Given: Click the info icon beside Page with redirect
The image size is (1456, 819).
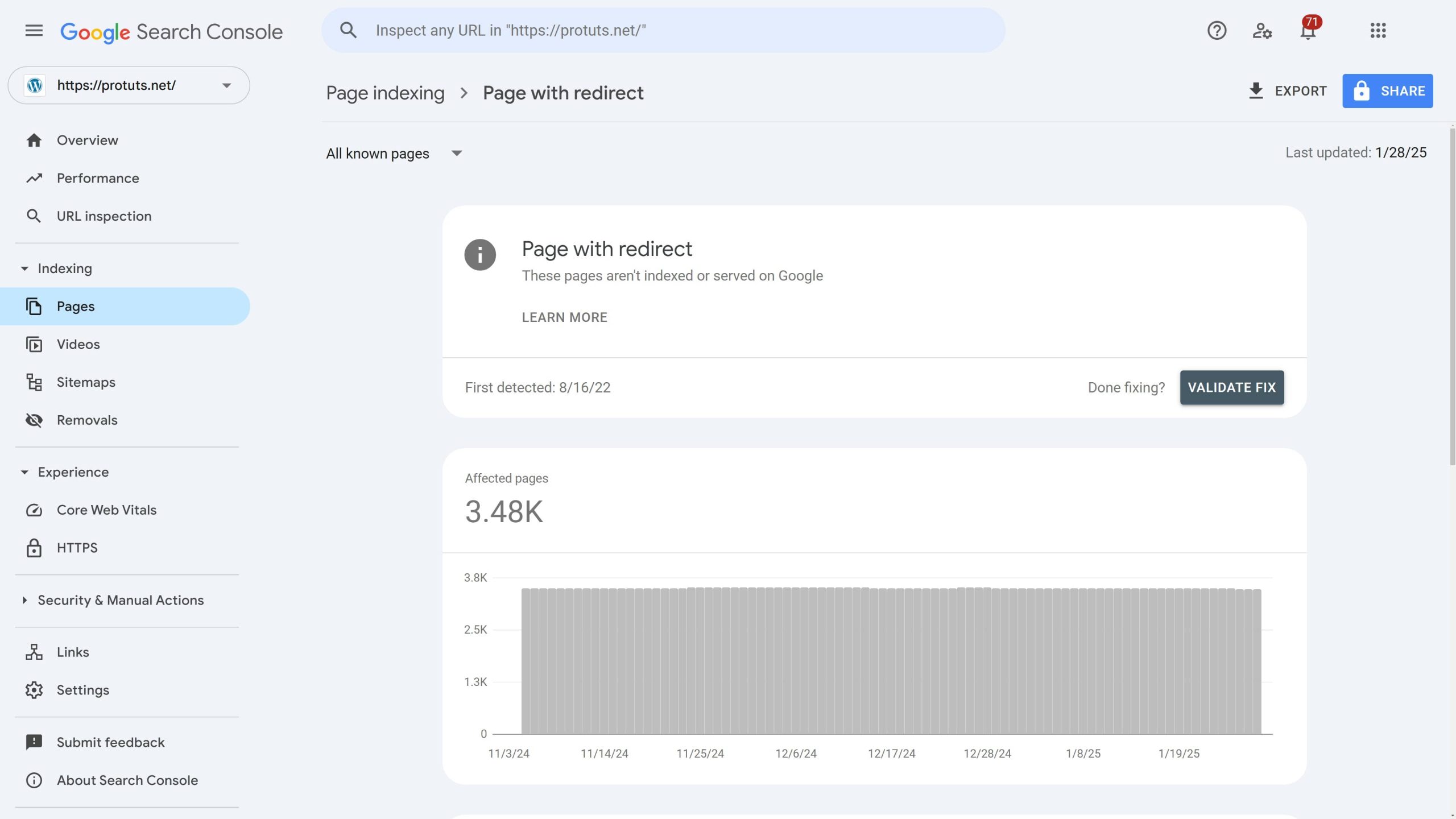Looking at the screenshot, I should tap(479, 254).
